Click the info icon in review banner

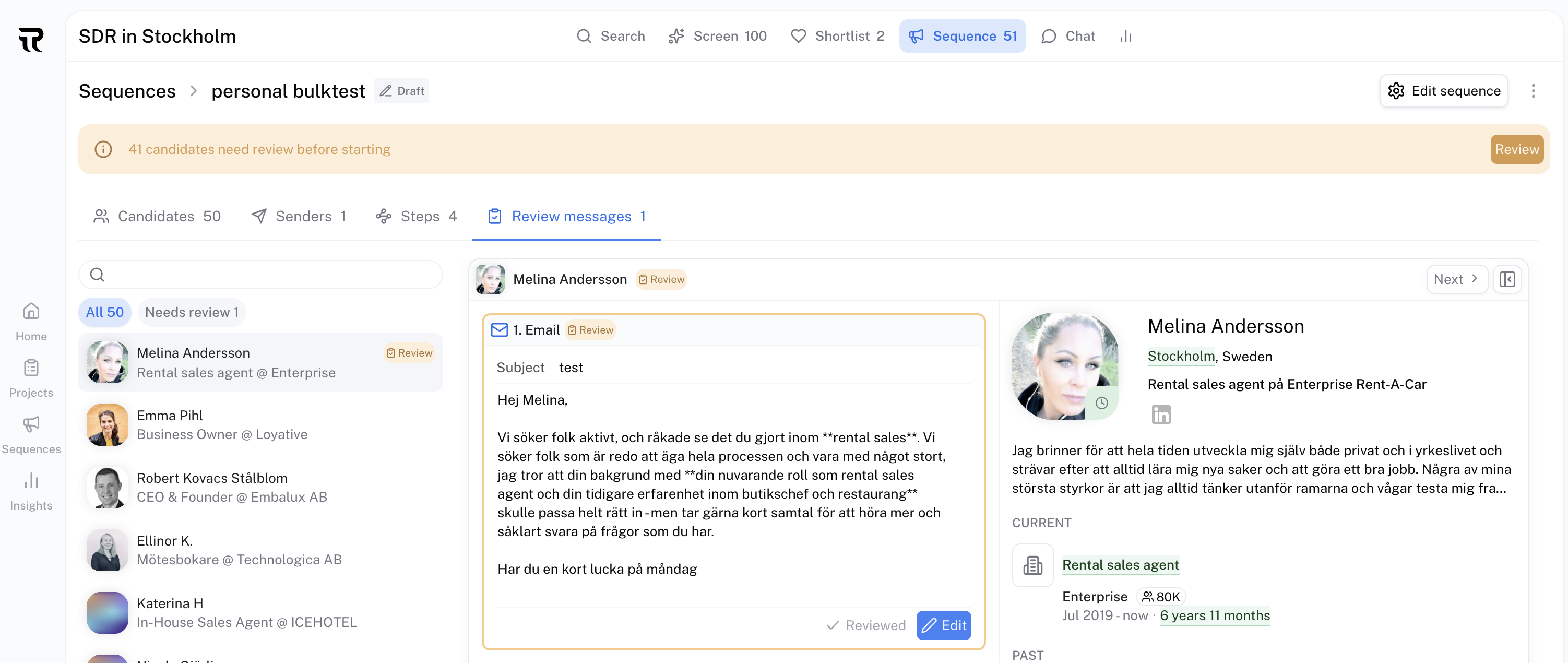pos(103,149)
